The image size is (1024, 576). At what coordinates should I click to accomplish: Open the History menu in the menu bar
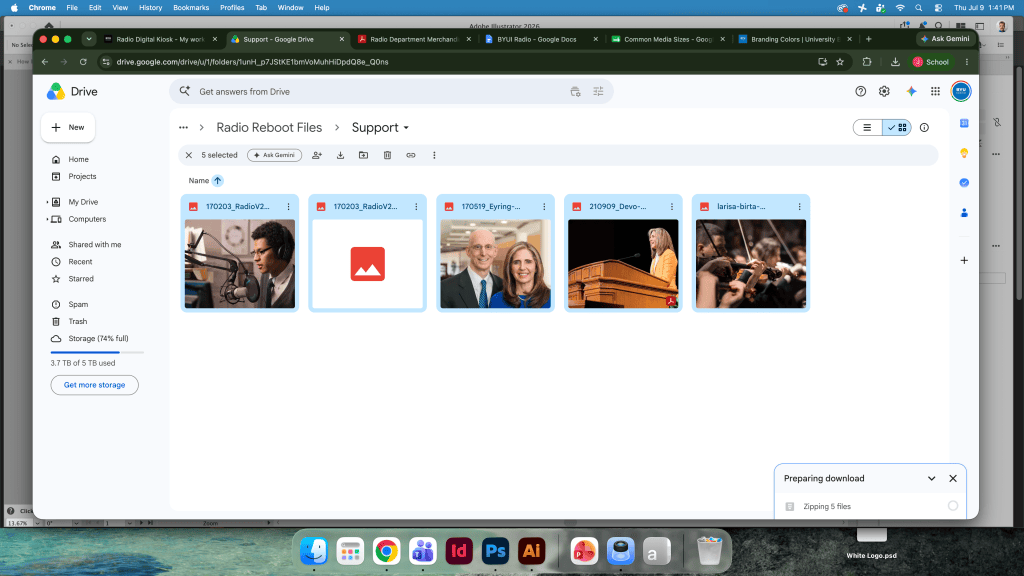150,8
